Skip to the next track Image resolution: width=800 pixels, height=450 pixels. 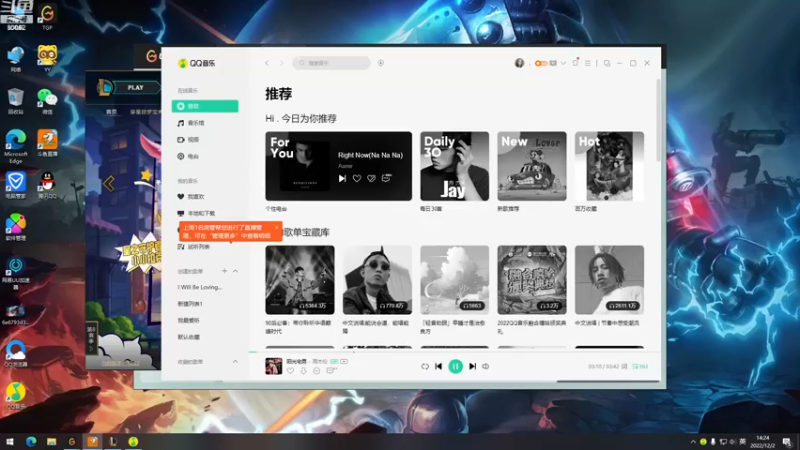pos(472,366)
